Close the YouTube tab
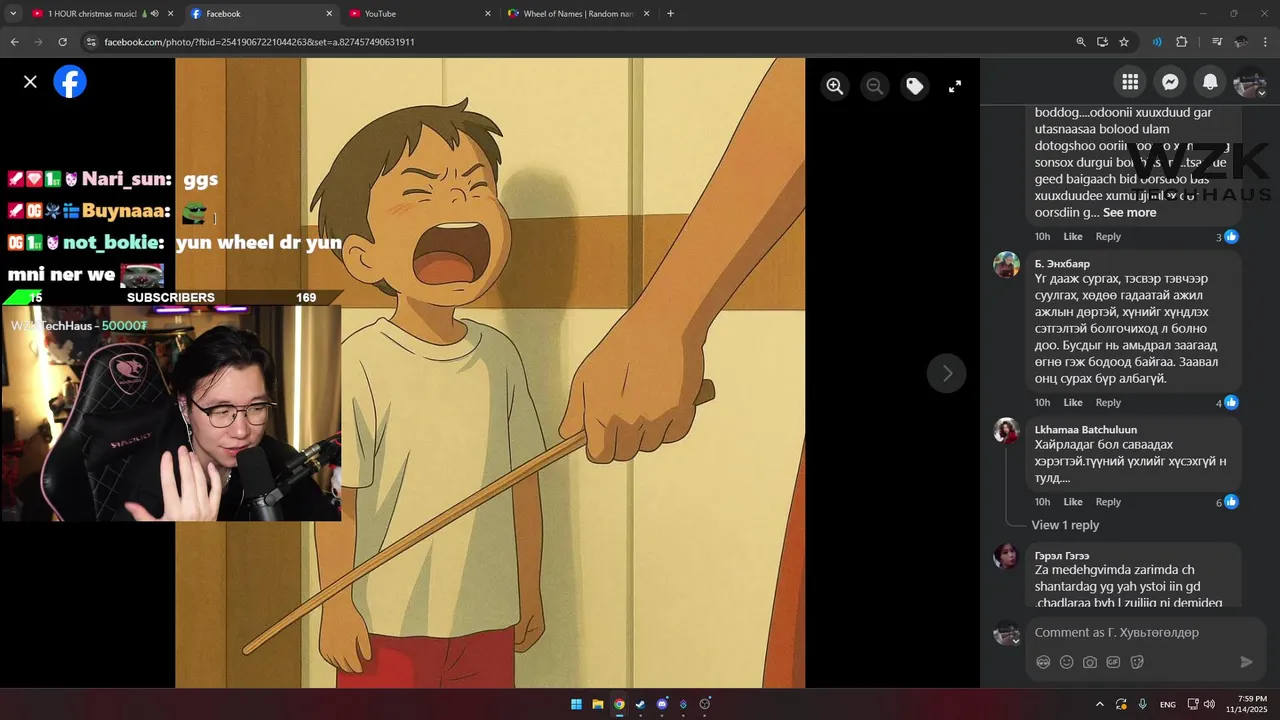Screen dimensions: 1280x720 (x=488, y=14)
